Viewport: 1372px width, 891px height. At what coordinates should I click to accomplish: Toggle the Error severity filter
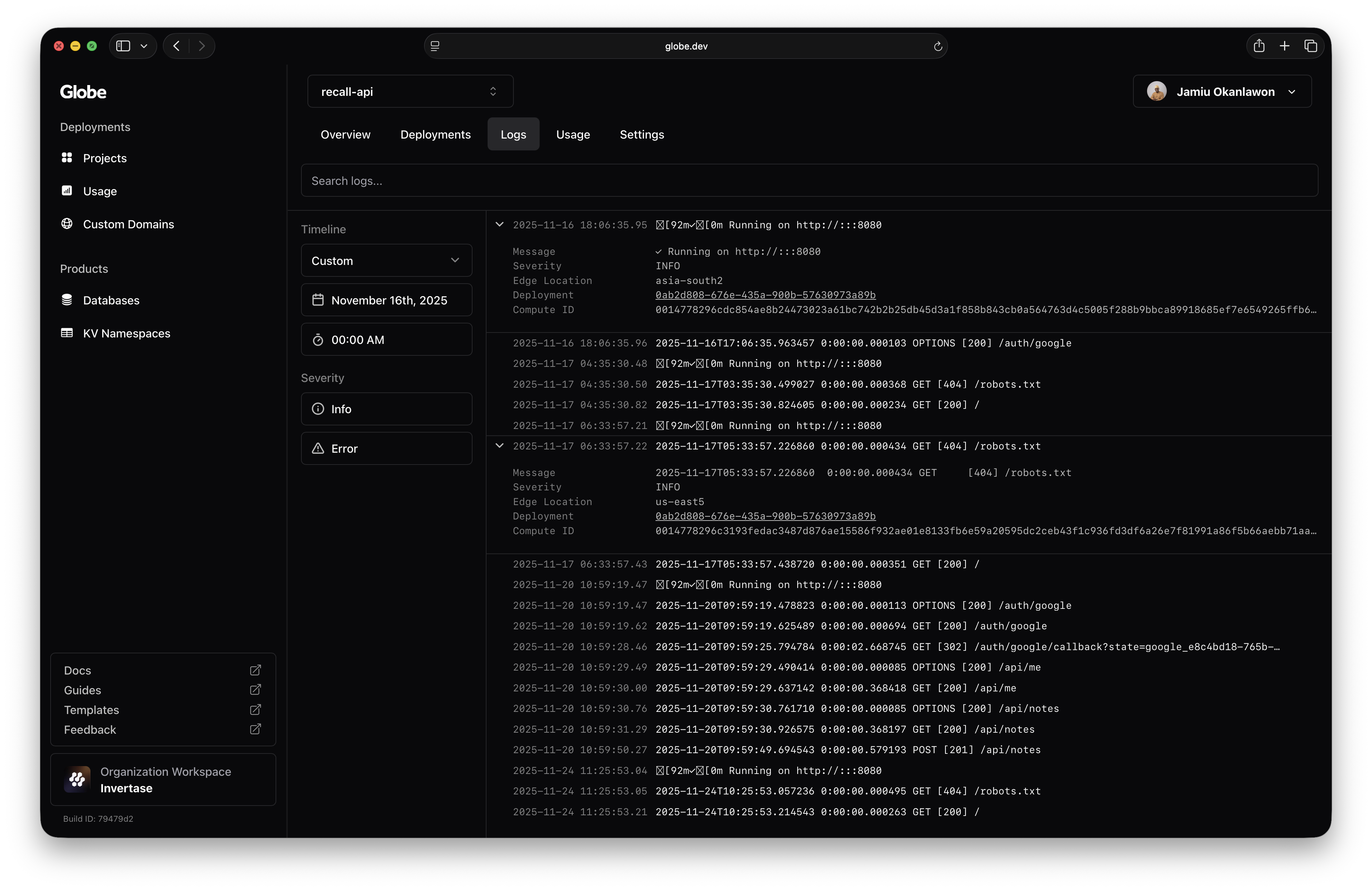386,449
